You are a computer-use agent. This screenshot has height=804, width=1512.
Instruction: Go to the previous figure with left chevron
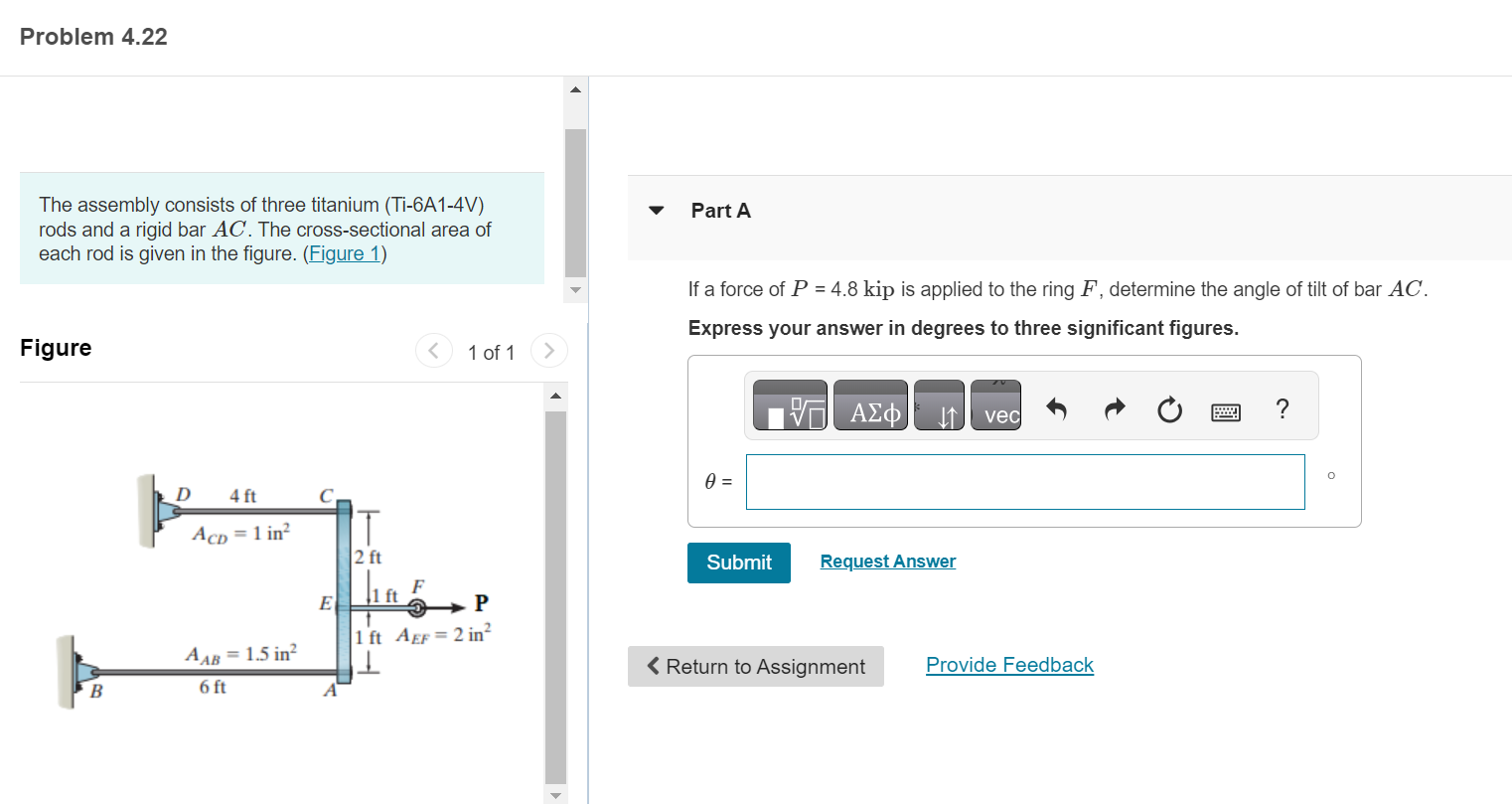(433, 350)
